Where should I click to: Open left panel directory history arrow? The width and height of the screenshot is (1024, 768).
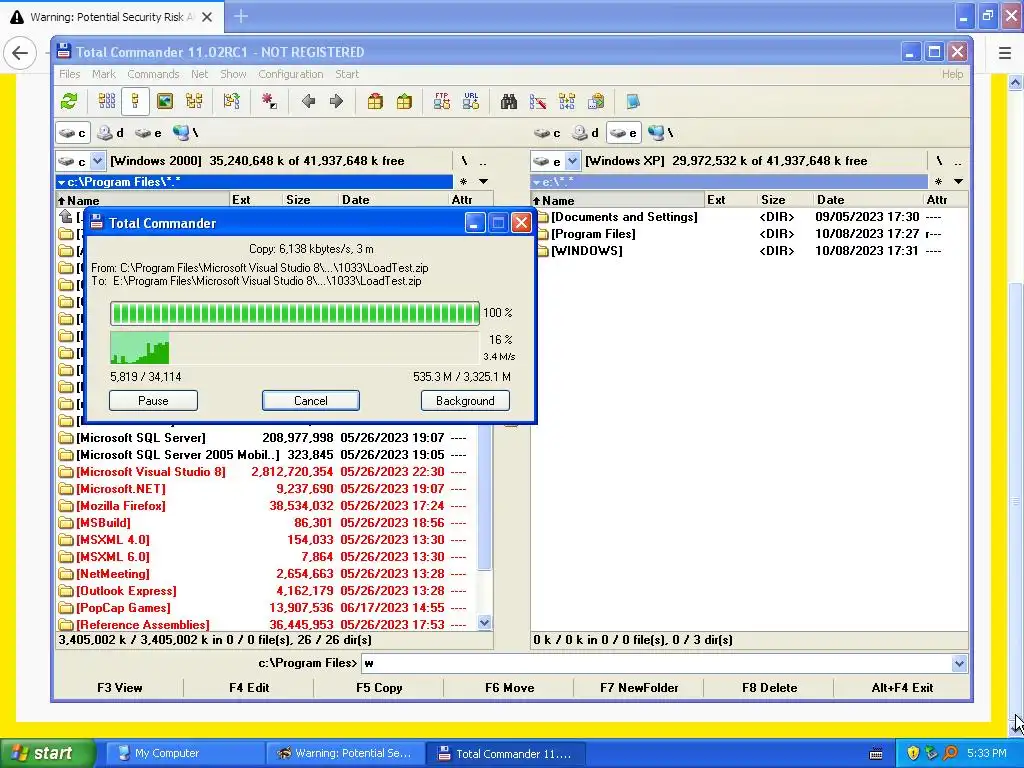point(483,182)
